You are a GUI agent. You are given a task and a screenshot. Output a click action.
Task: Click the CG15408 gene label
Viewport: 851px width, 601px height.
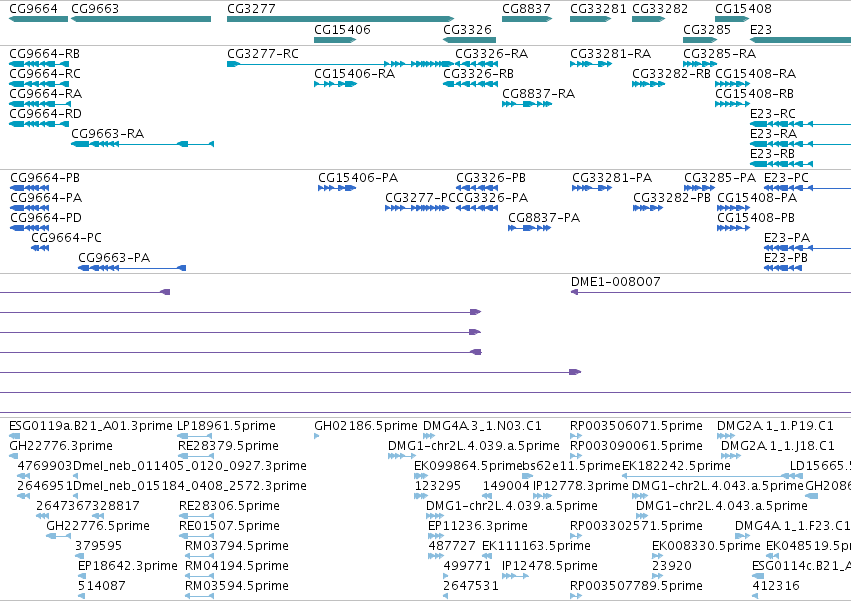pos(743,9)
